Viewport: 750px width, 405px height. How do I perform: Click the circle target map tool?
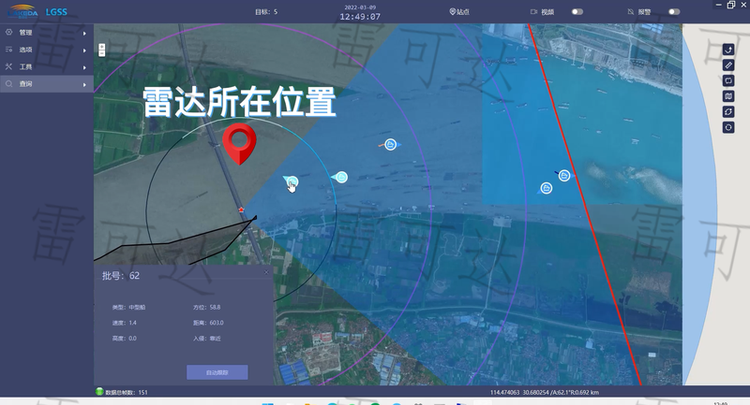tap(728, 127)
